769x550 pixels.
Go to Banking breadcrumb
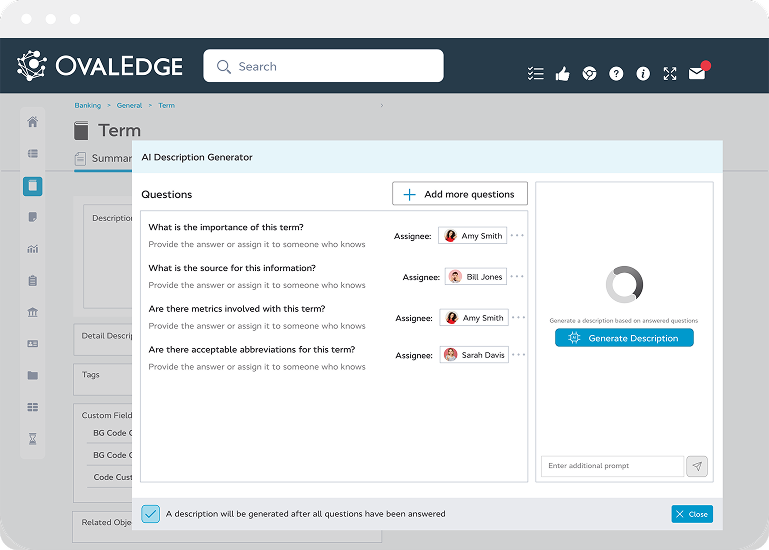coord(88,105)
